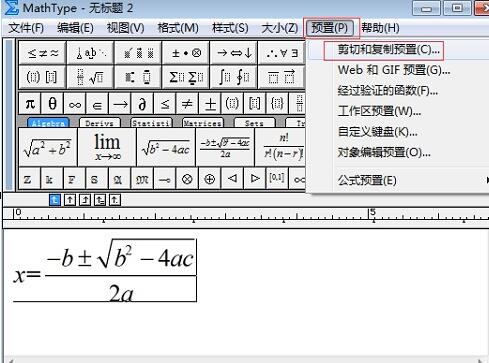Switch to the Derivs tab

[100, 123]
